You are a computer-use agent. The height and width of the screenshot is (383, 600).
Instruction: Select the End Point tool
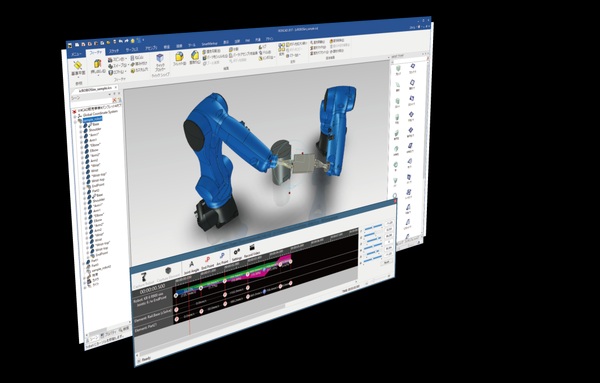point(207,262)
